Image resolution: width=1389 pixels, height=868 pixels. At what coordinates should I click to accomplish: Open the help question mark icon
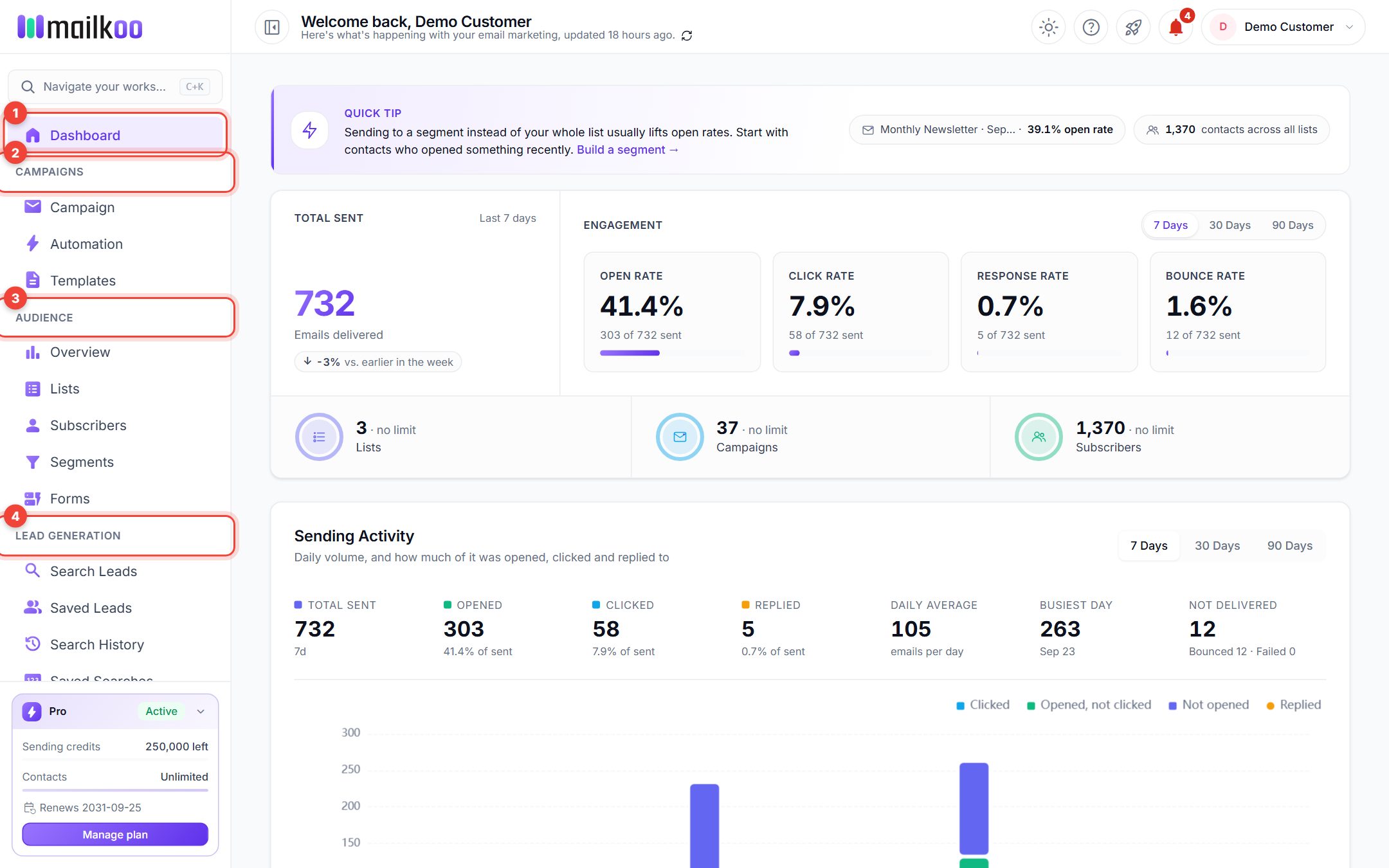click(1091, 27)
